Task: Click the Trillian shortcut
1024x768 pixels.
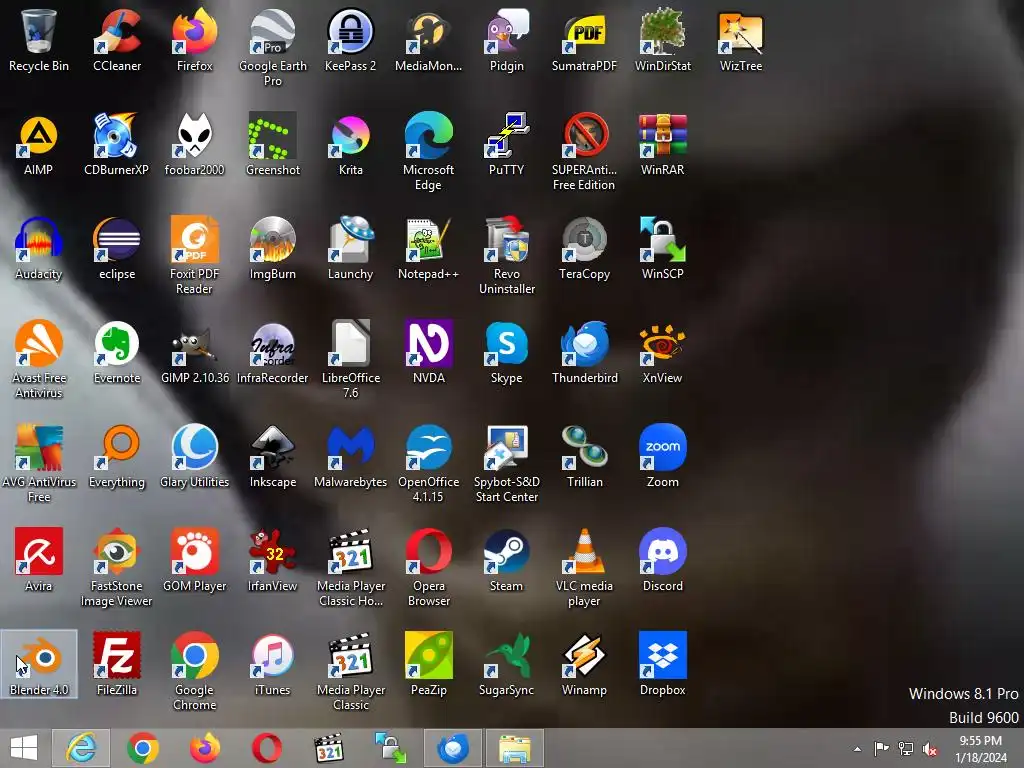Action: (584, 456)
